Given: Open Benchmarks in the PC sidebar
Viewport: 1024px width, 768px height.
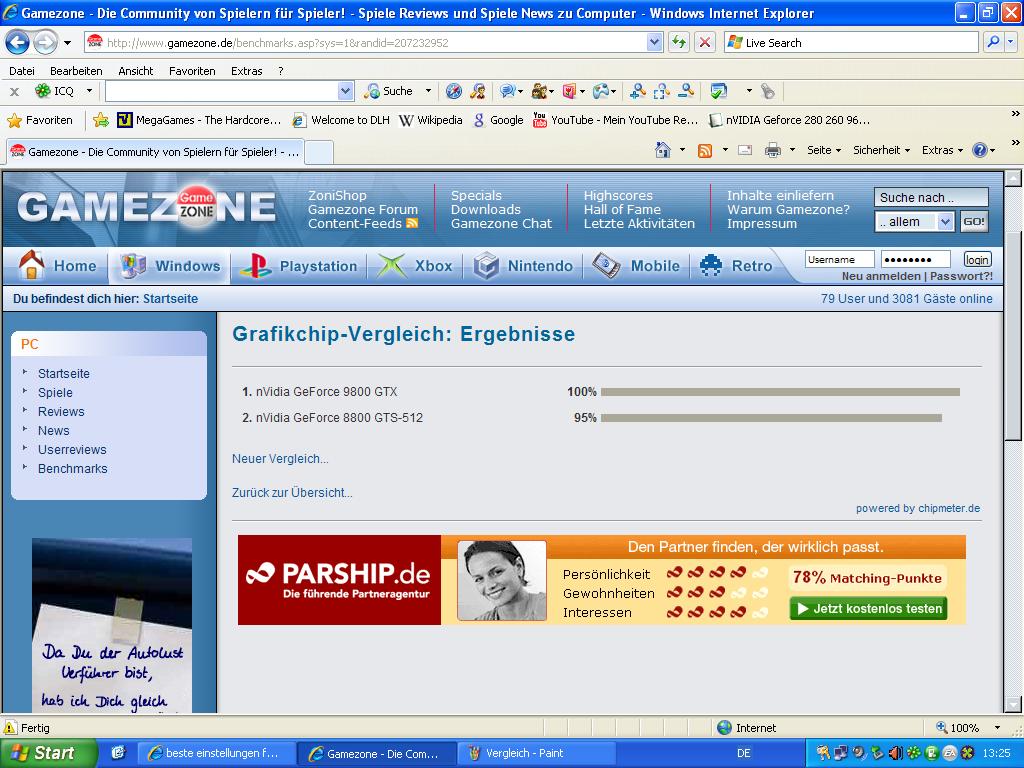Looking at the screenshot, I should coord(72,468).
